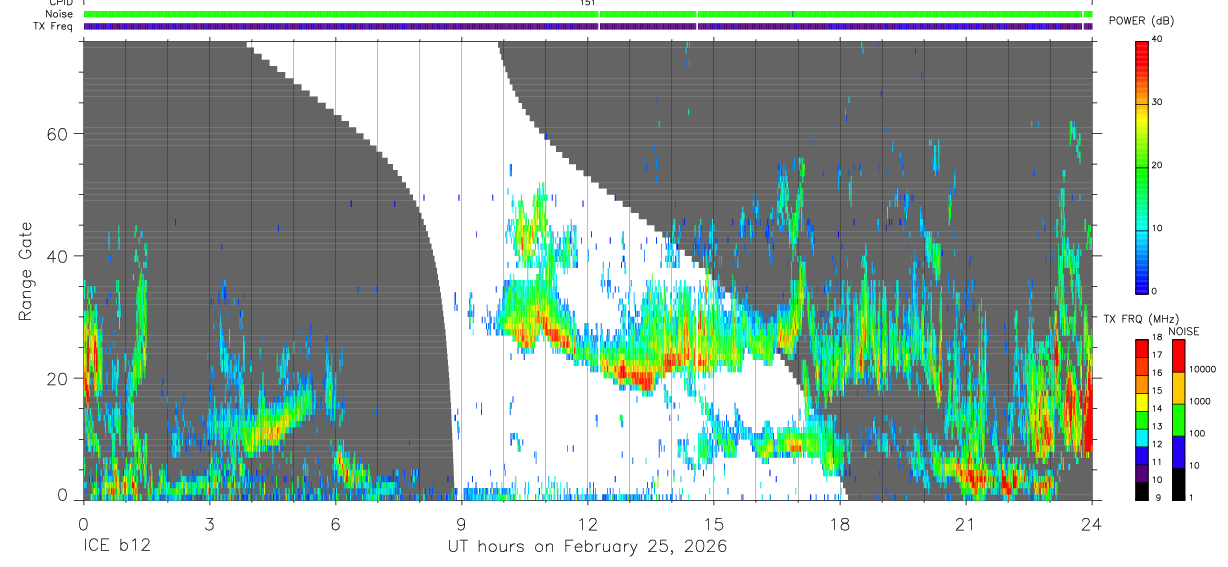Click the POWER (dB) legend title
The height and width of the screenshot is (567, 1228).
[x=1141, y=22]
